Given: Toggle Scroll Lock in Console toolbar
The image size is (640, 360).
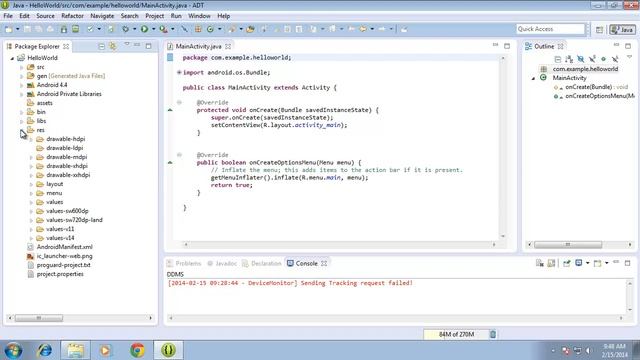Looking at the screenshot, I should point(551,263).
